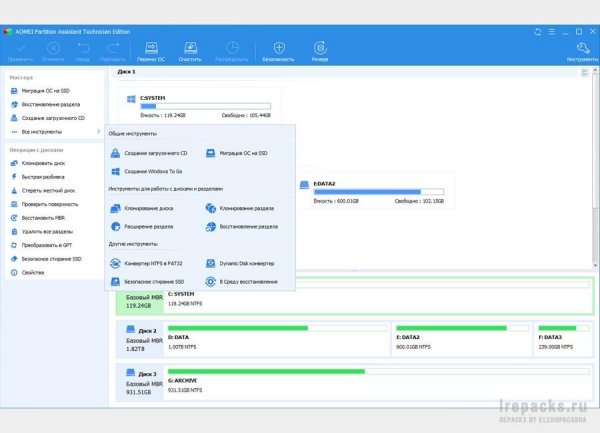Image resolution: width=600 pixels, height=433 pixels.
Task: Click the vertical scrollbar of disk list
Action: (595, 167)
